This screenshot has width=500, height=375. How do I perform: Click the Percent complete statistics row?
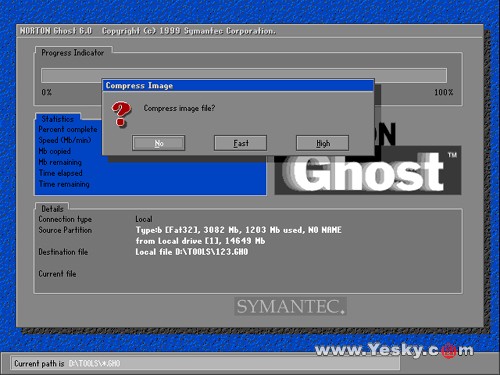click(x=68, y=129)
